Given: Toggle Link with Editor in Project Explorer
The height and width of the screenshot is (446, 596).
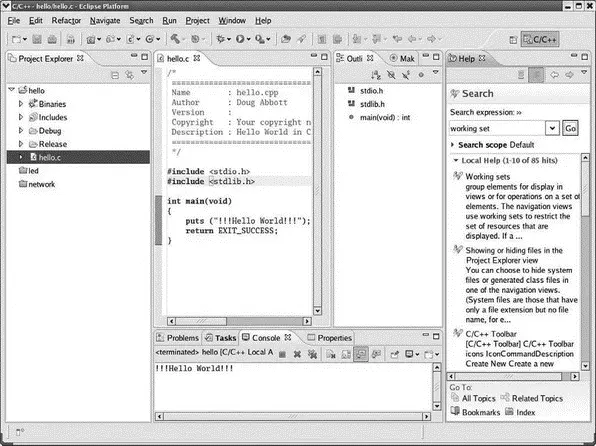Looking at the screenshot, I should pos(130,75).
